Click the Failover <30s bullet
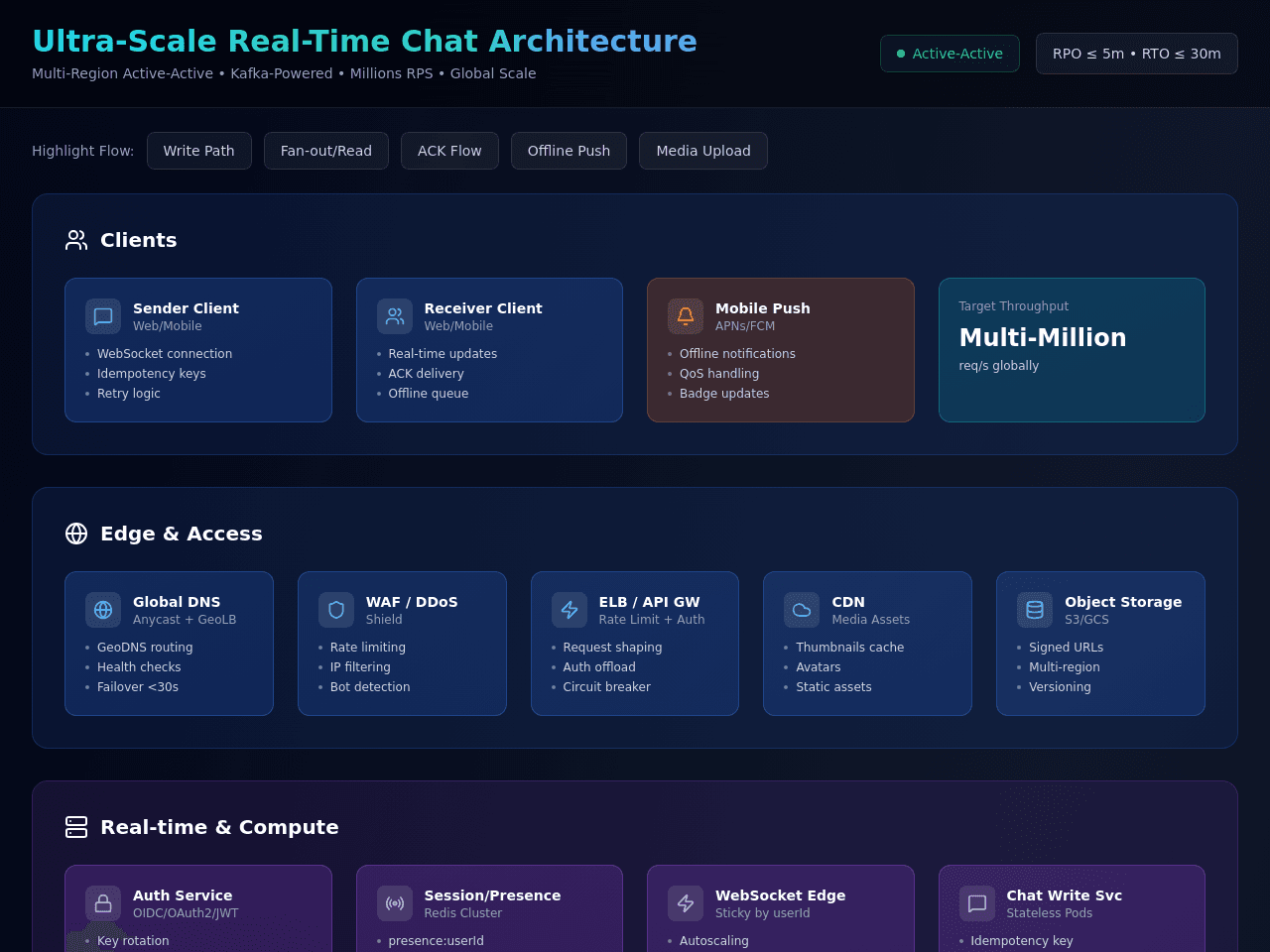Image resolution: width=1270 pixels, height=952 pixels. click(x=138, y=687)
